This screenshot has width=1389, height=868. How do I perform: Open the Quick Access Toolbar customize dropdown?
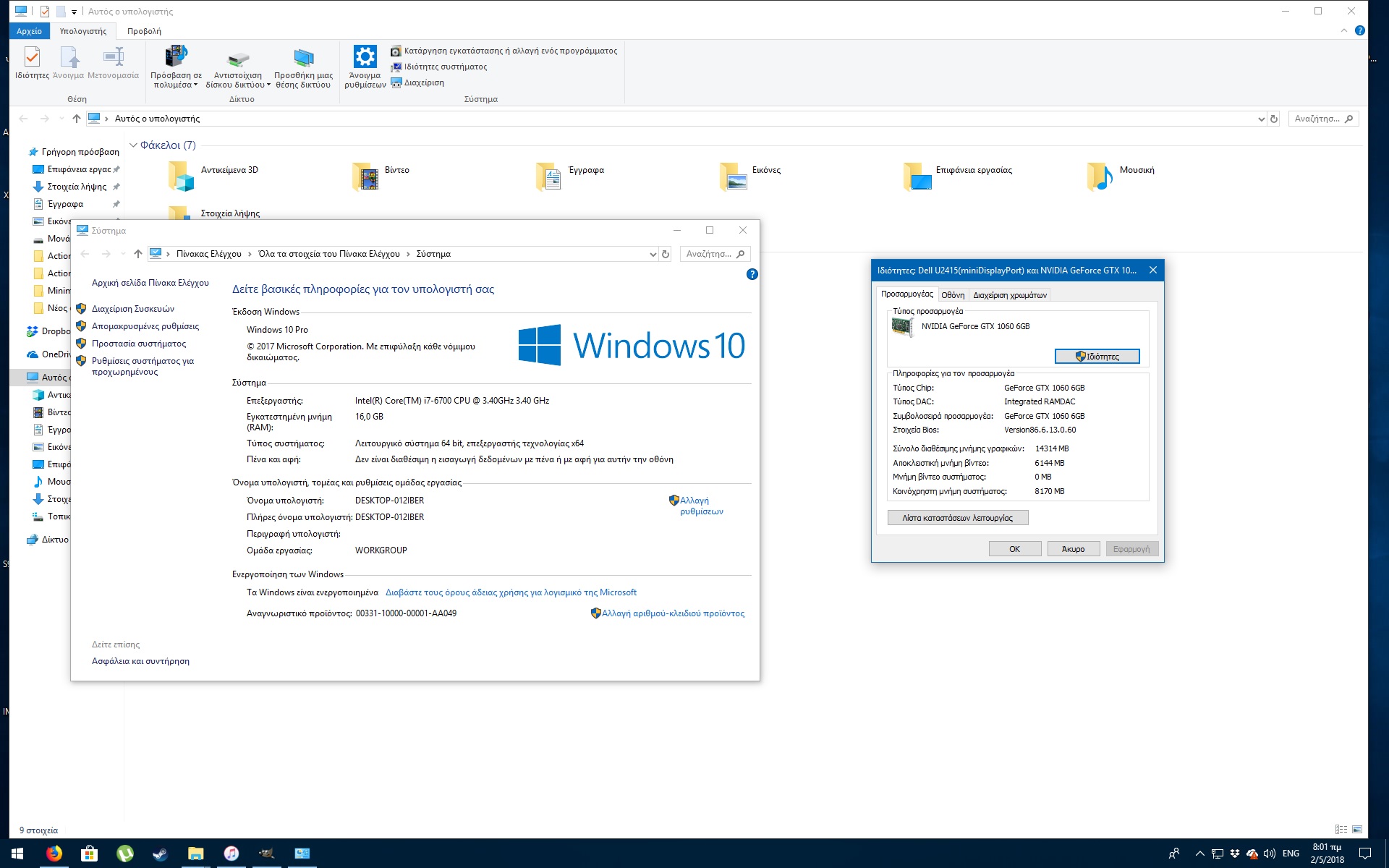(x=74, y=12)
